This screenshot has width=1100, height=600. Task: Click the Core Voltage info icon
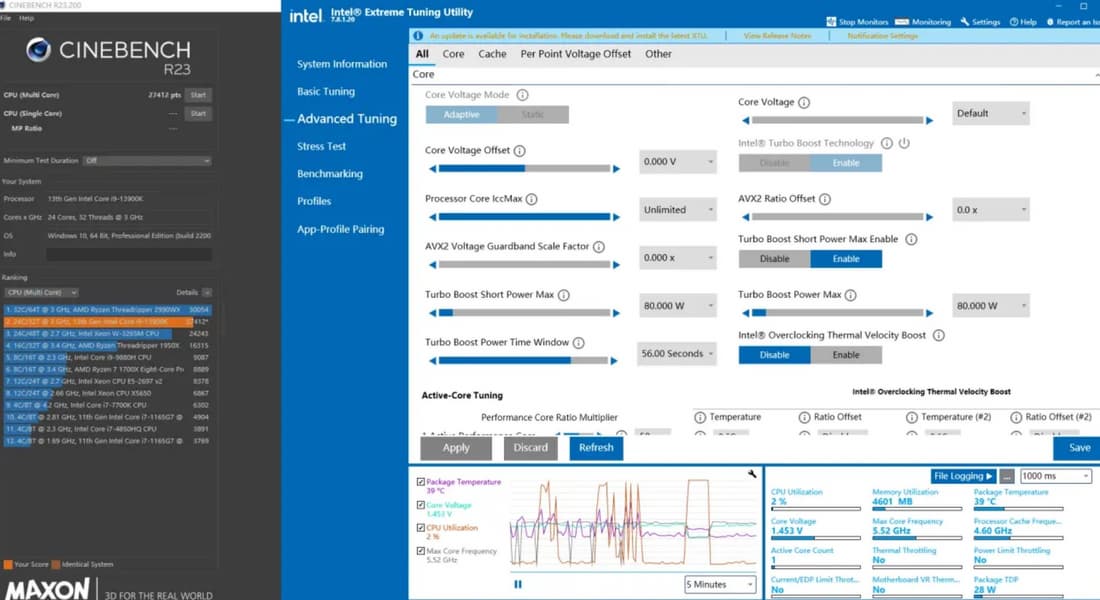coord(804,102)
